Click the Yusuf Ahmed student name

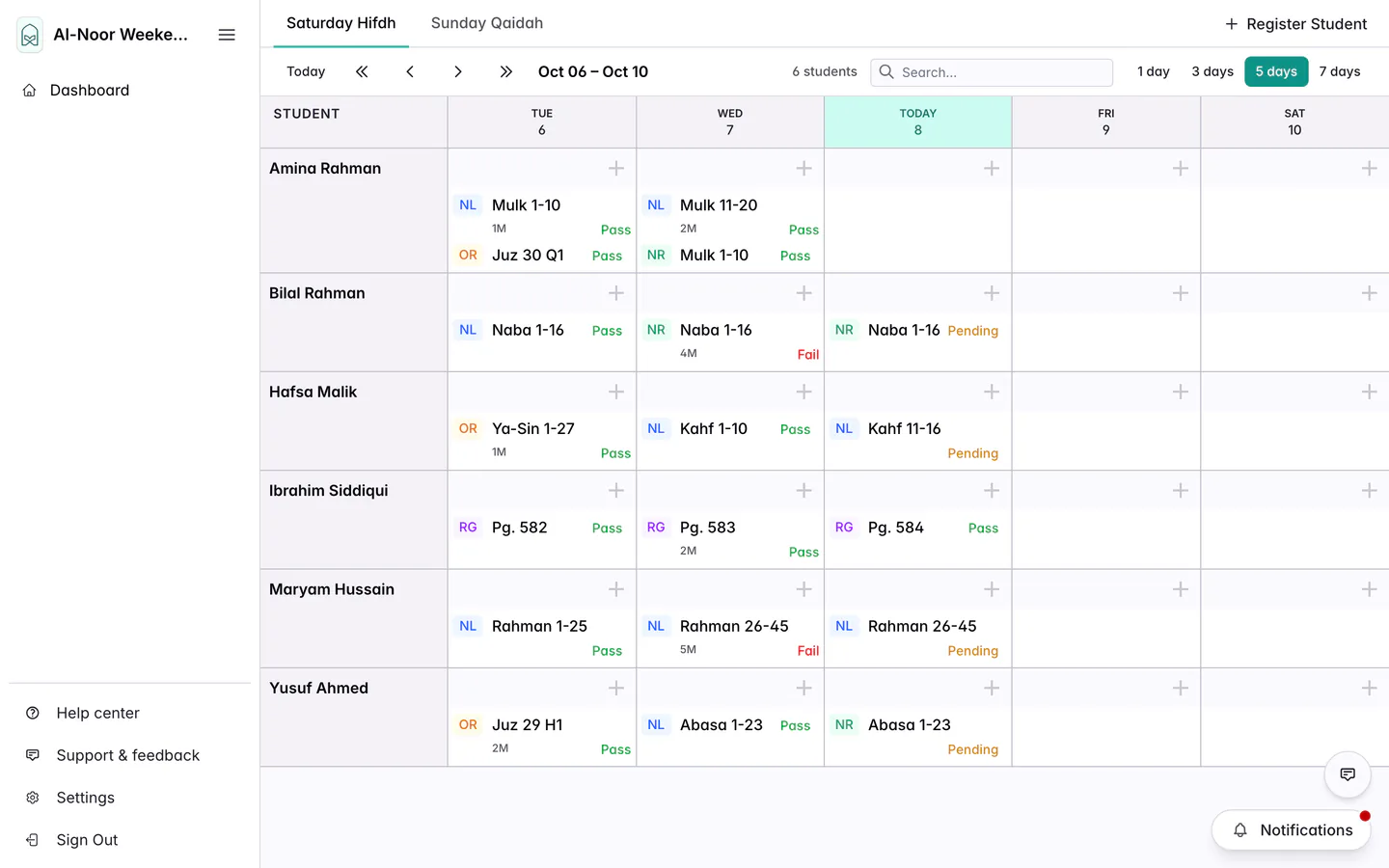(x=318, y=688)
